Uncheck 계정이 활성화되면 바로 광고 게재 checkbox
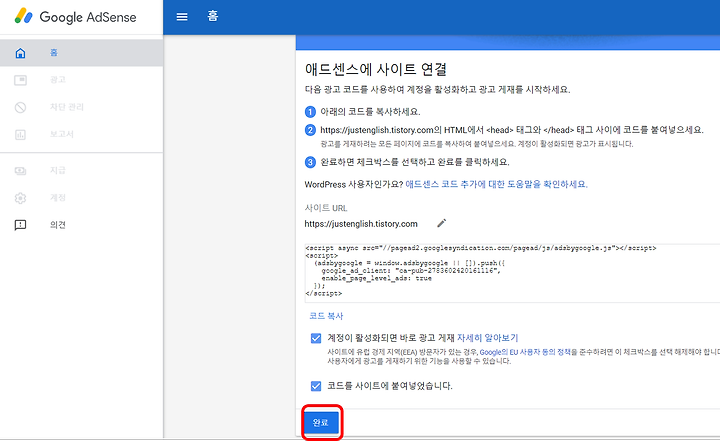The height and width of the screenshot is (441, 720). click(316, 339)
